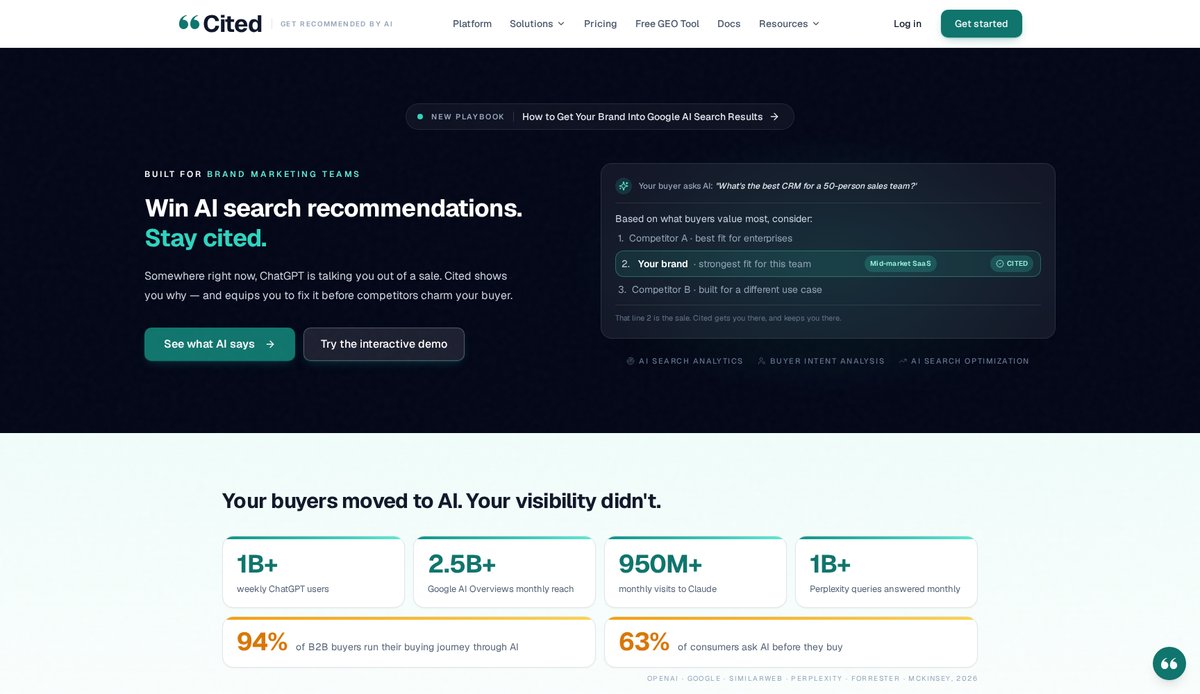Open the Platform menu item
The height and width of the screenshot is (694, 1200).
point(472,24)
